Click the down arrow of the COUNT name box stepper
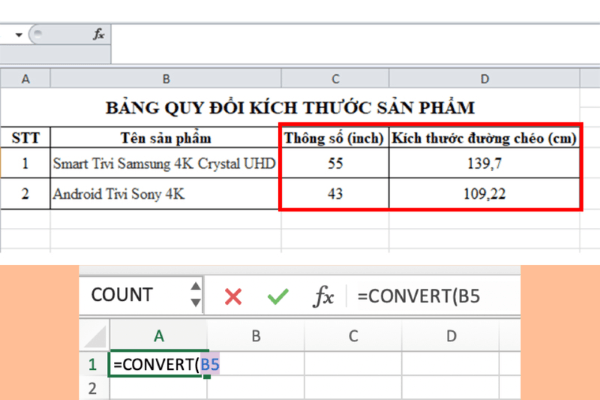Screen dimensions: 600x400 pos(196,303)
